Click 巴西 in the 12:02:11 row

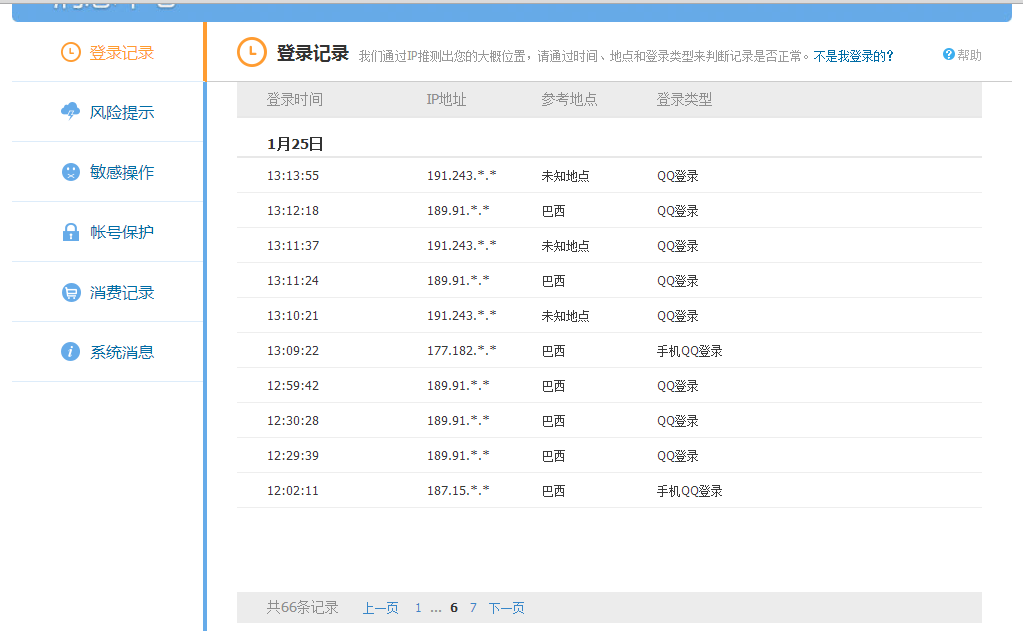553,491
